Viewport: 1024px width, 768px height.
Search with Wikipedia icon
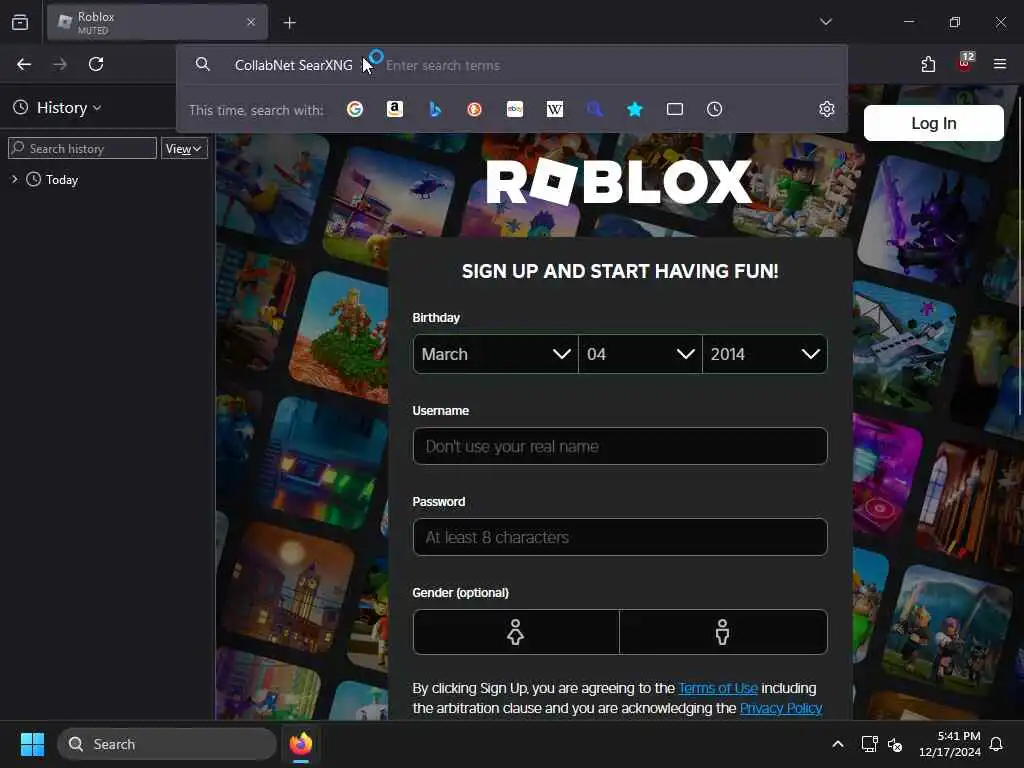pyautogui.click(x=554, y=109)
